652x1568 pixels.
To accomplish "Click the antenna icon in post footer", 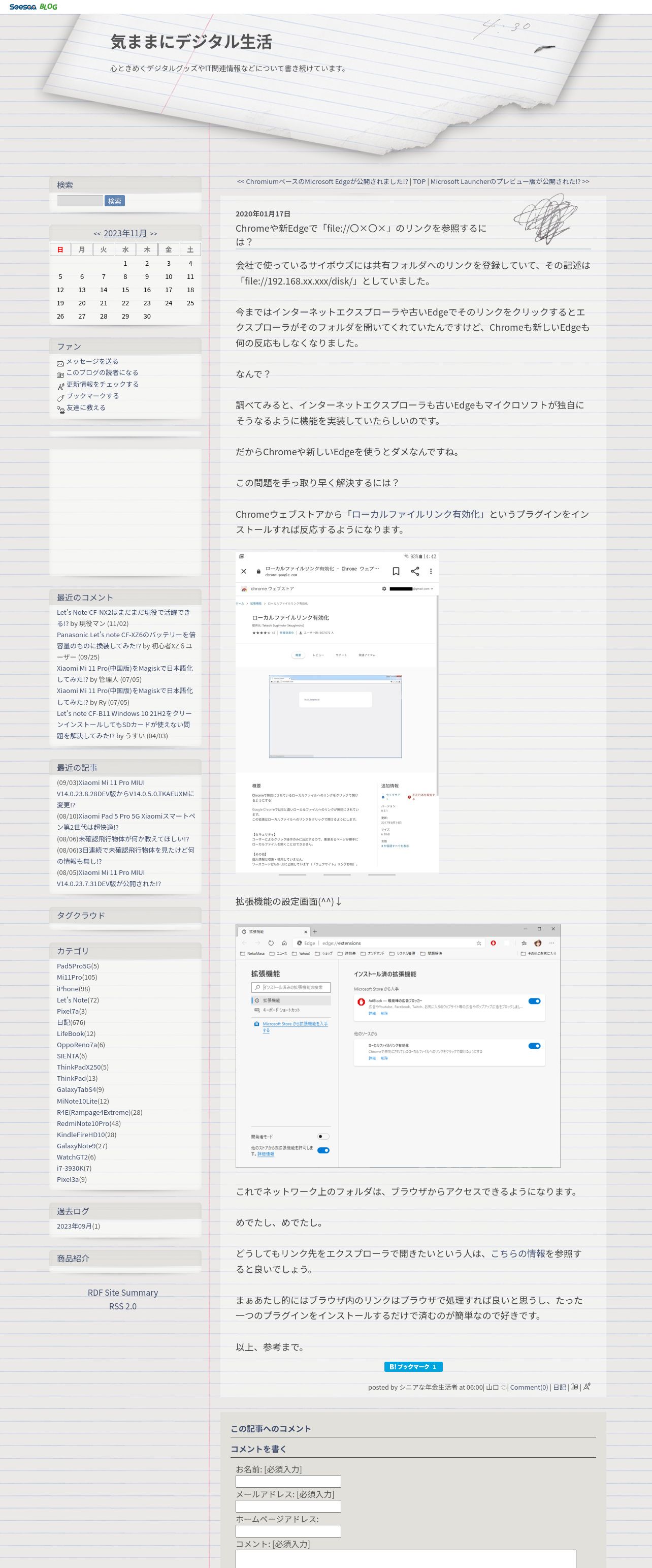I will 587,1387.
